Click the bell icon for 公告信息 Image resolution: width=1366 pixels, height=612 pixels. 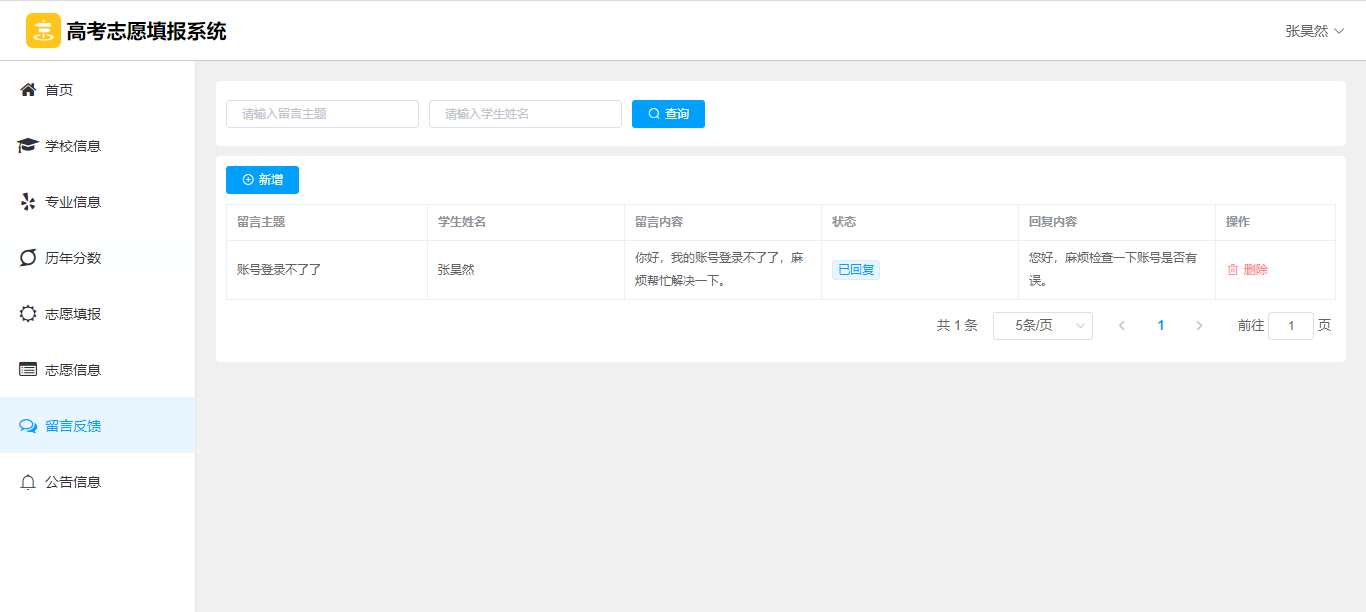click(x=28, y=482)
